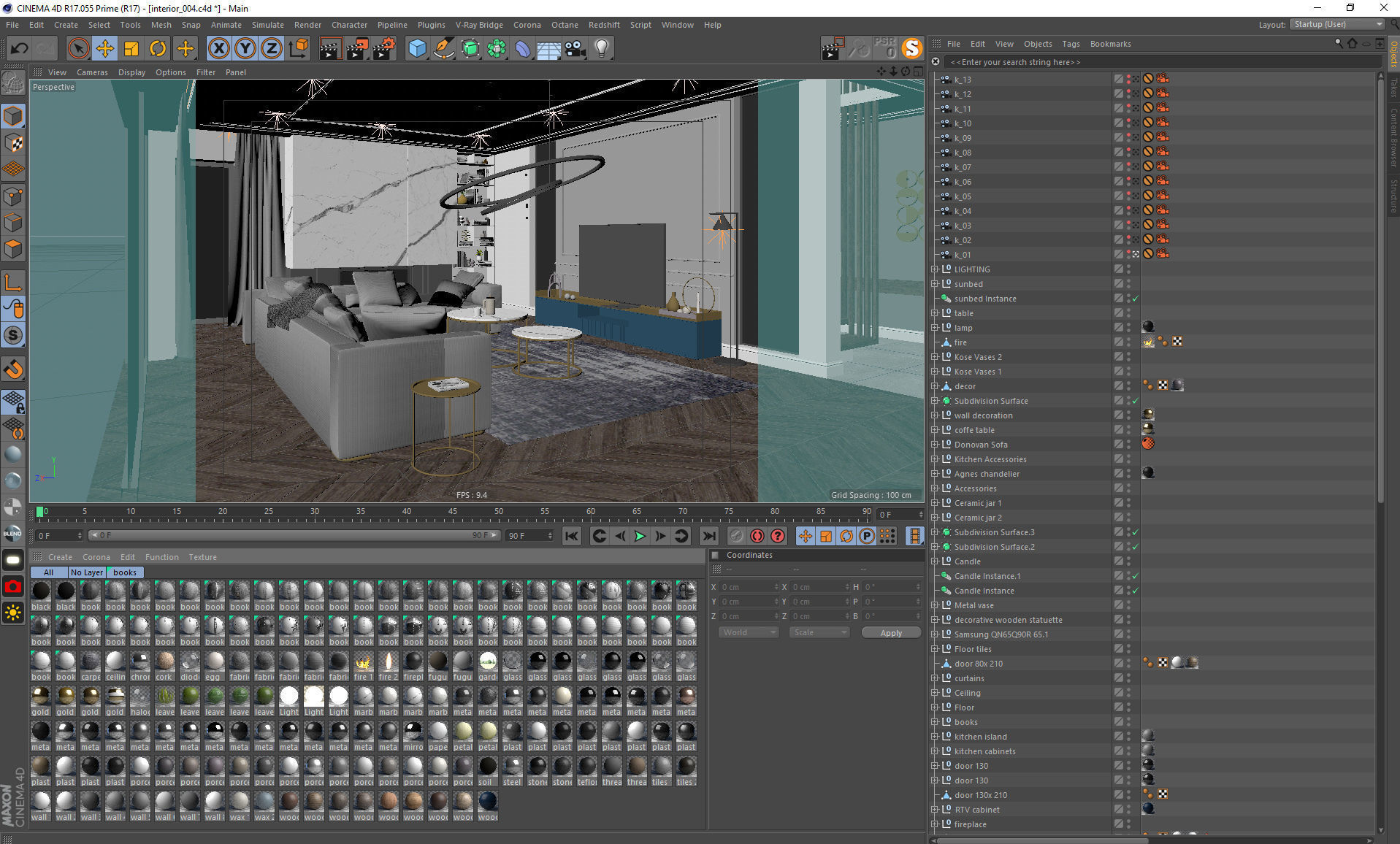Toggle Z axis lock
This screenshot has width=1400, height=844.
click(272, 49)
